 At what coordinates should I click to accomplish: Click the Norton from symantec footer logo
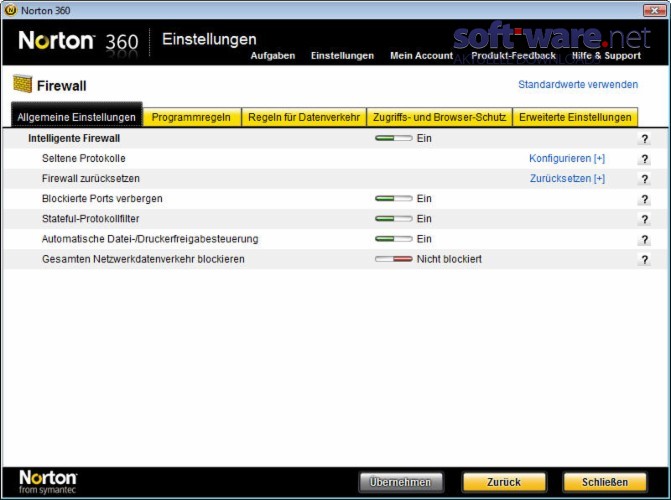pyautogui.click(x=48, y=482)
